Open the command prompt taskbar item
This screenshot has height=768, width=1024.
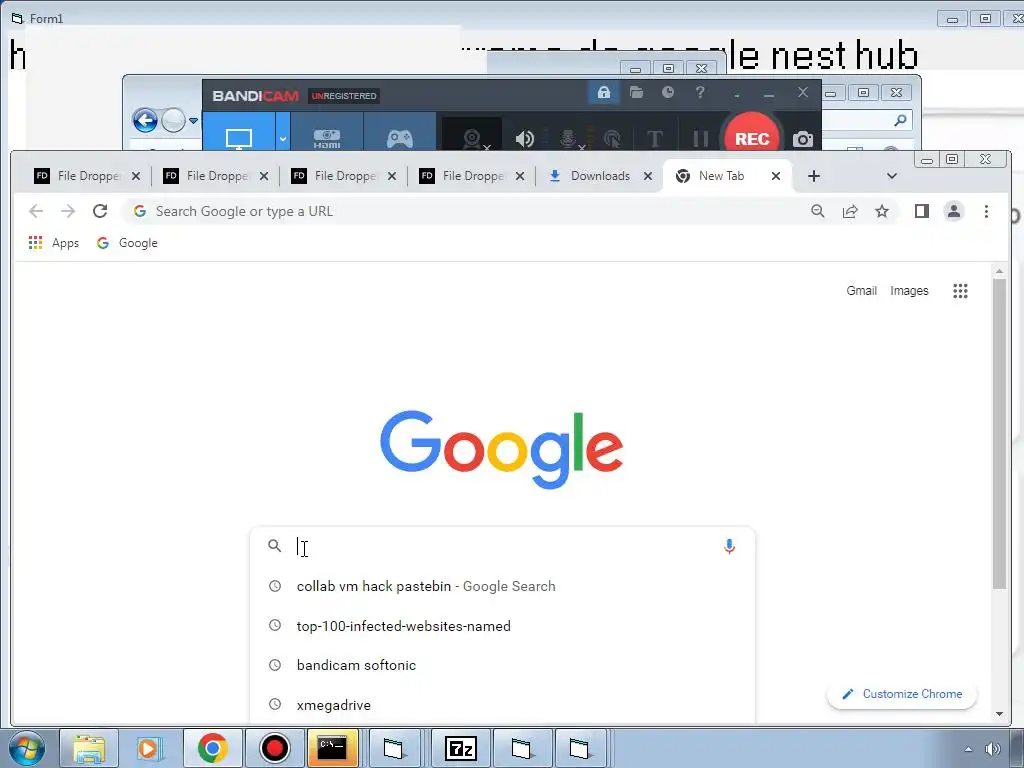click(332, 748)
